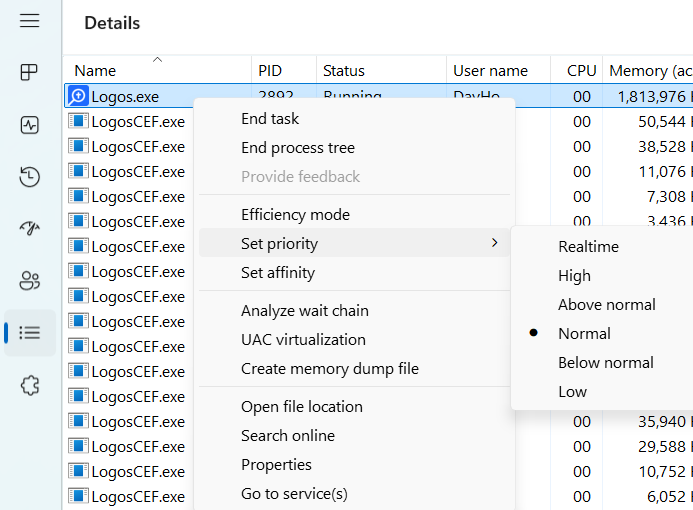Set priority to Below normal
693x510 pixels.
(x=605, y=363)
